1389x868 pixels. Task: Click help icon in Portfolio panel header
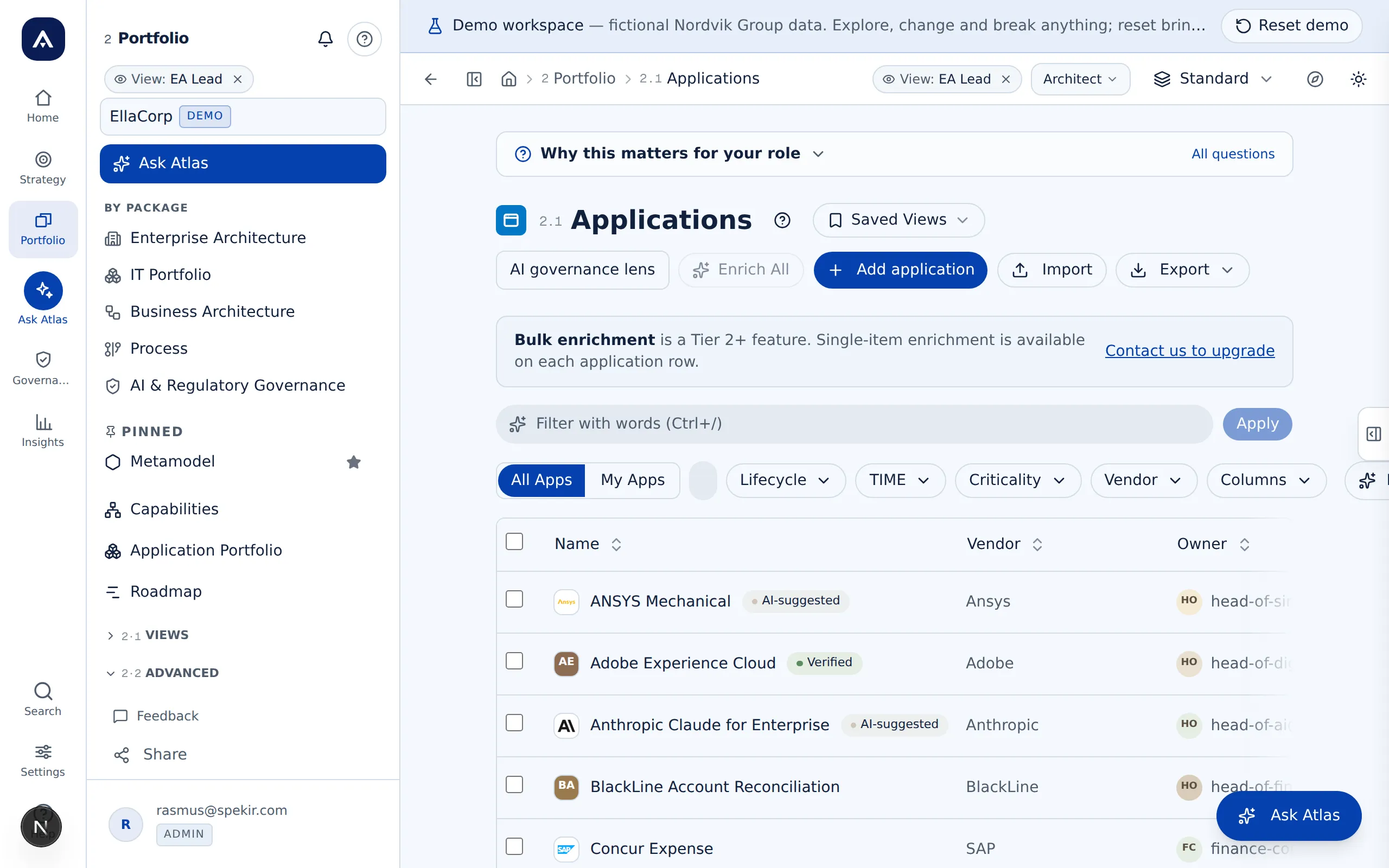[x=365, y=39]
